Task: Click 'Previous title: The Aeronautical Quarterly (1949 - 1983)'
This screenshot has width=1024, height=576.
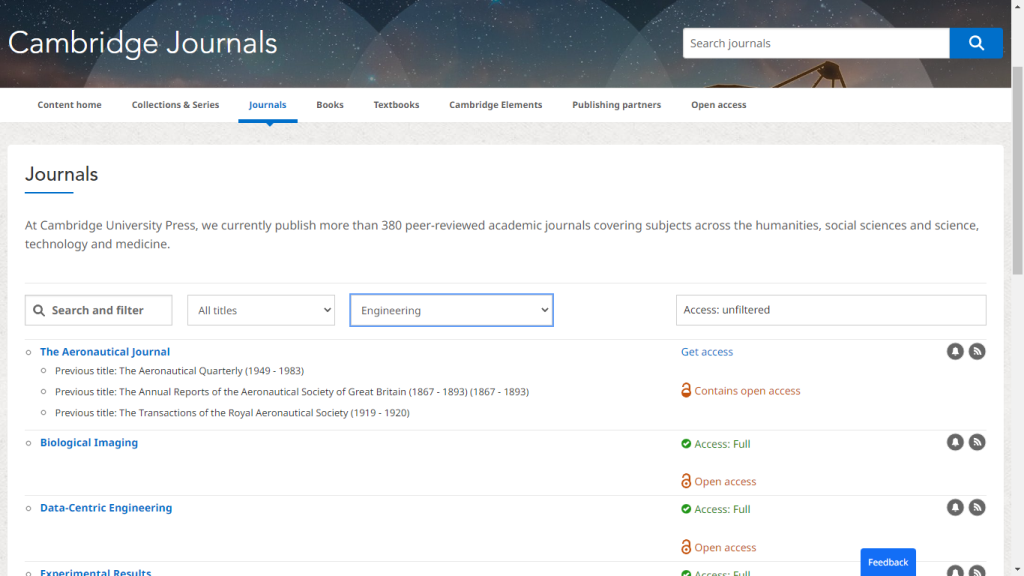Action: tap(180, 371)
